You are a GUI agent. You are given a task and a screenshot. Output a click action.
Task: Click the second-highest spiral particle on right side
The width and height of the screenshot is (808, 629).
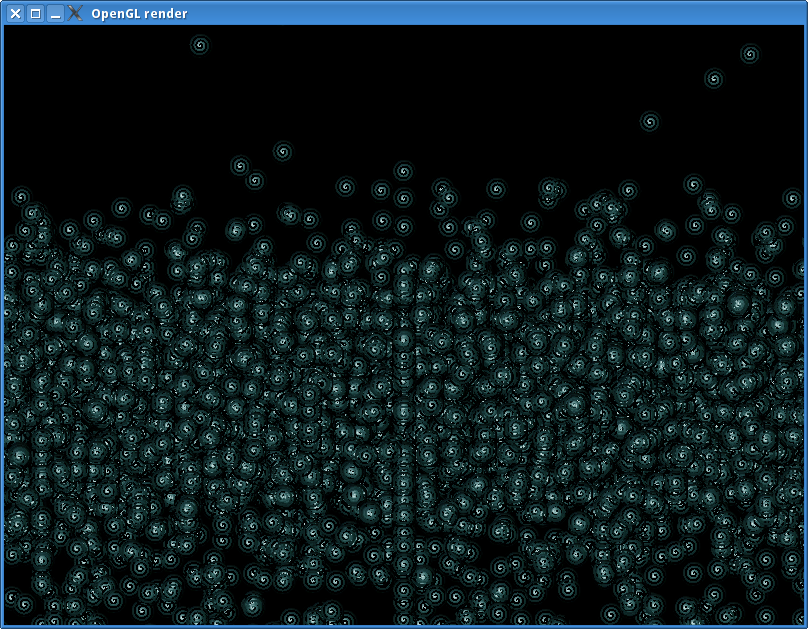click(x=714, y=78)
